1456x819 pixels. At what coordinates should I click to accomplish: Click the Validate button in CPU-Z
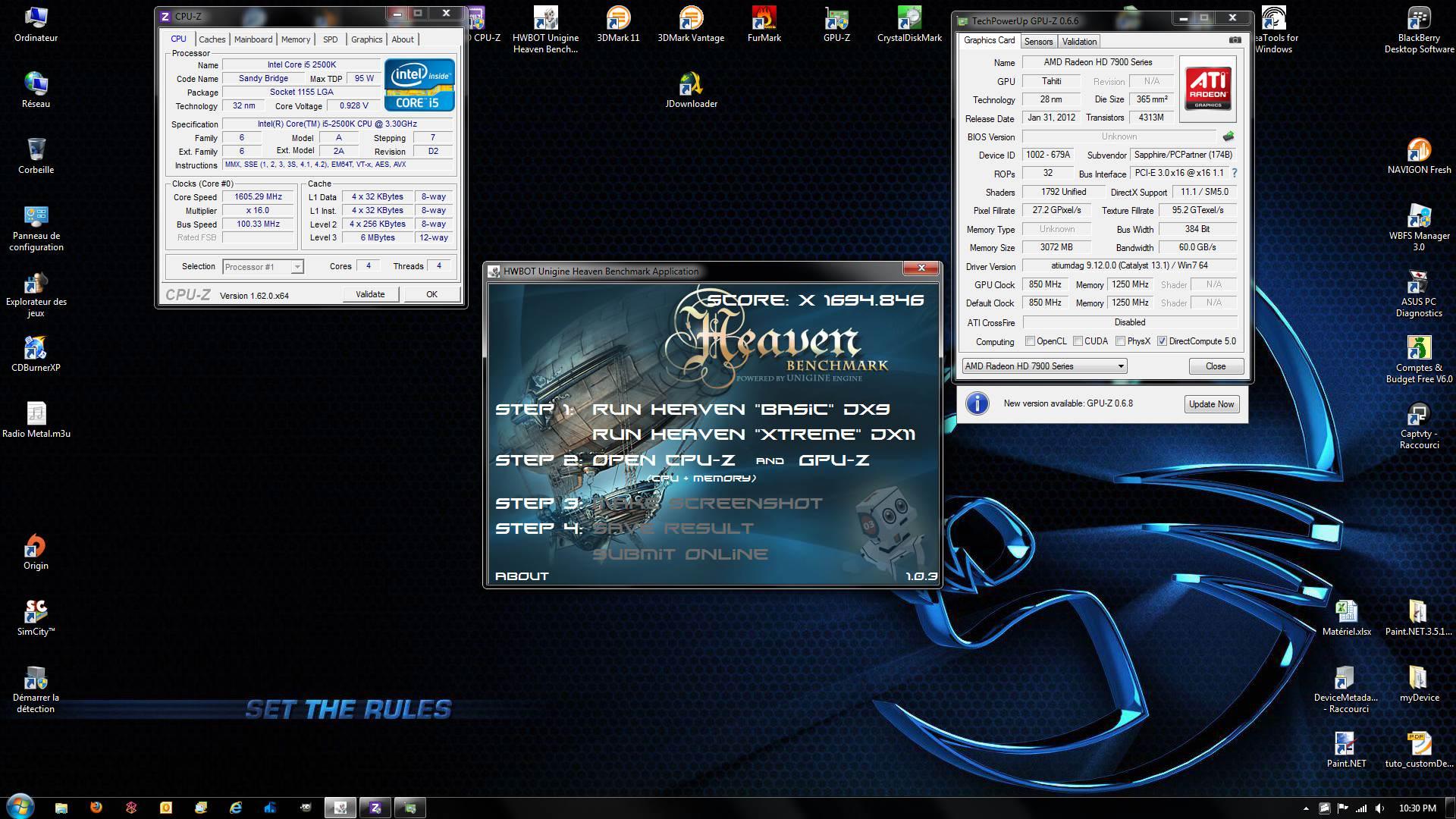coord(370,294)
